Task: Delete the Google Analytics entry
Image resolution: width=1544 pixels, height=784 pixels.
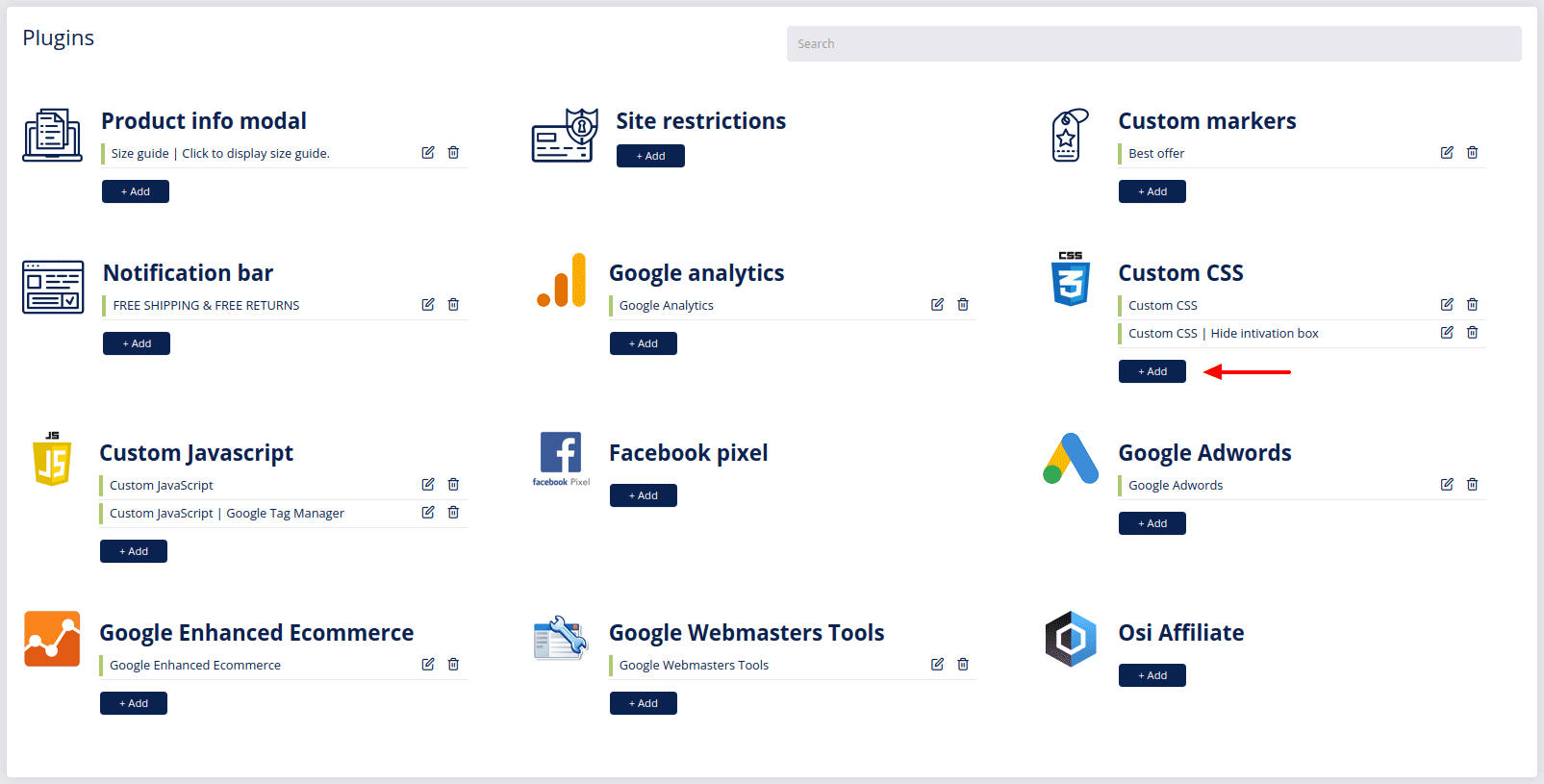Action: (963, 304)
